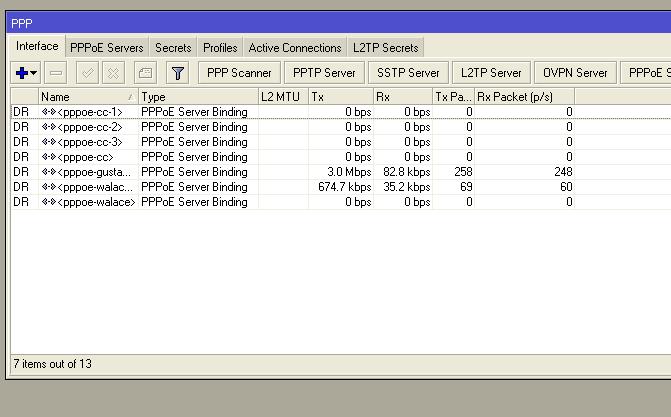Click the 35.2 kbps Rx value
Image resolution: width=671 pixels, height=417 pixels.
(x=407, y=187)
